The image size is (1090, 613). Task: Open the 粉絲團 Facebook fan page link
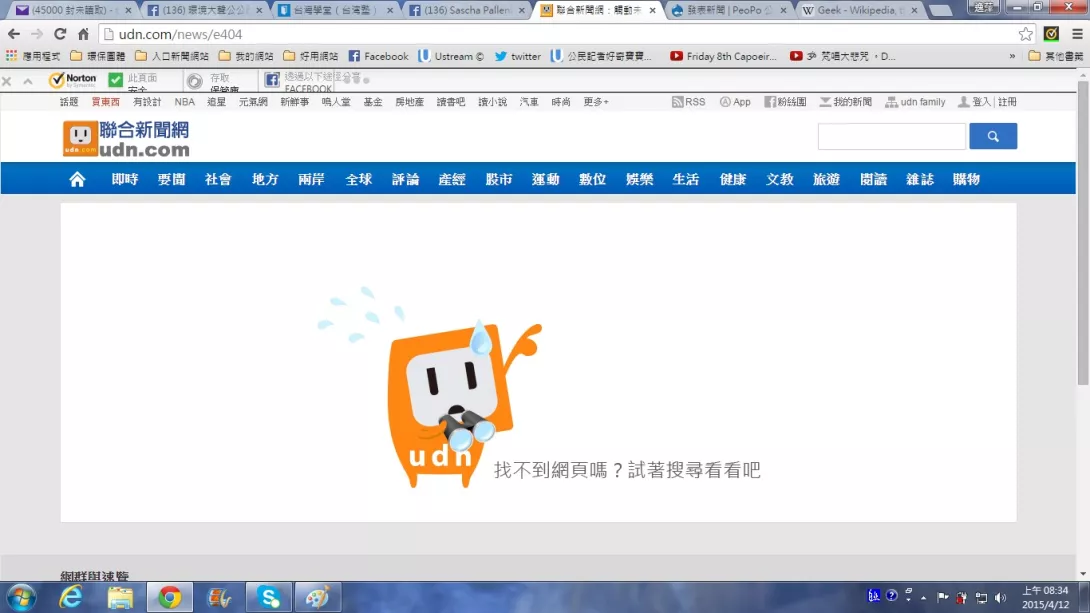point(786,101)
